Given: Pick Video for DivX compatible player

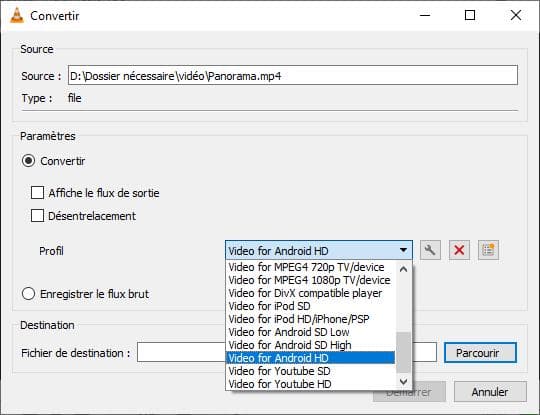Looking at the screenshot, I should pos(310,293).
